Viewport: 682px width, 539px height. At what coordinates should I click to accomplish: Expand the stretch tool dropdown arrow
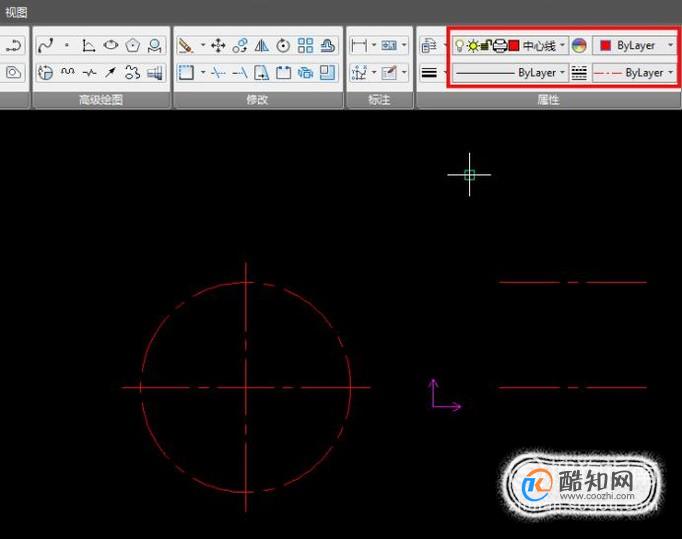click(x=203, y=72)
